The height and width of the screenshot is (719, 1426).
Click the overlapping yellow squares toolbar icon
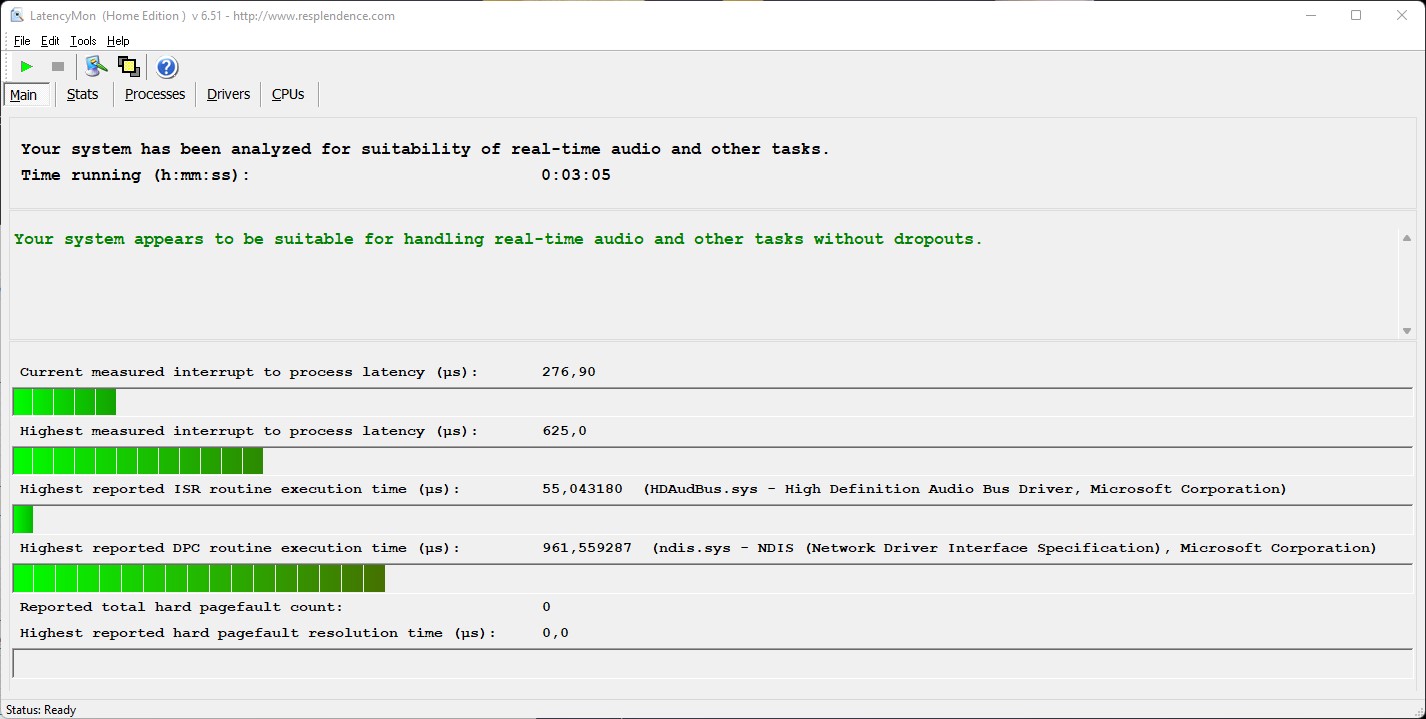click(x=128, y=67)
